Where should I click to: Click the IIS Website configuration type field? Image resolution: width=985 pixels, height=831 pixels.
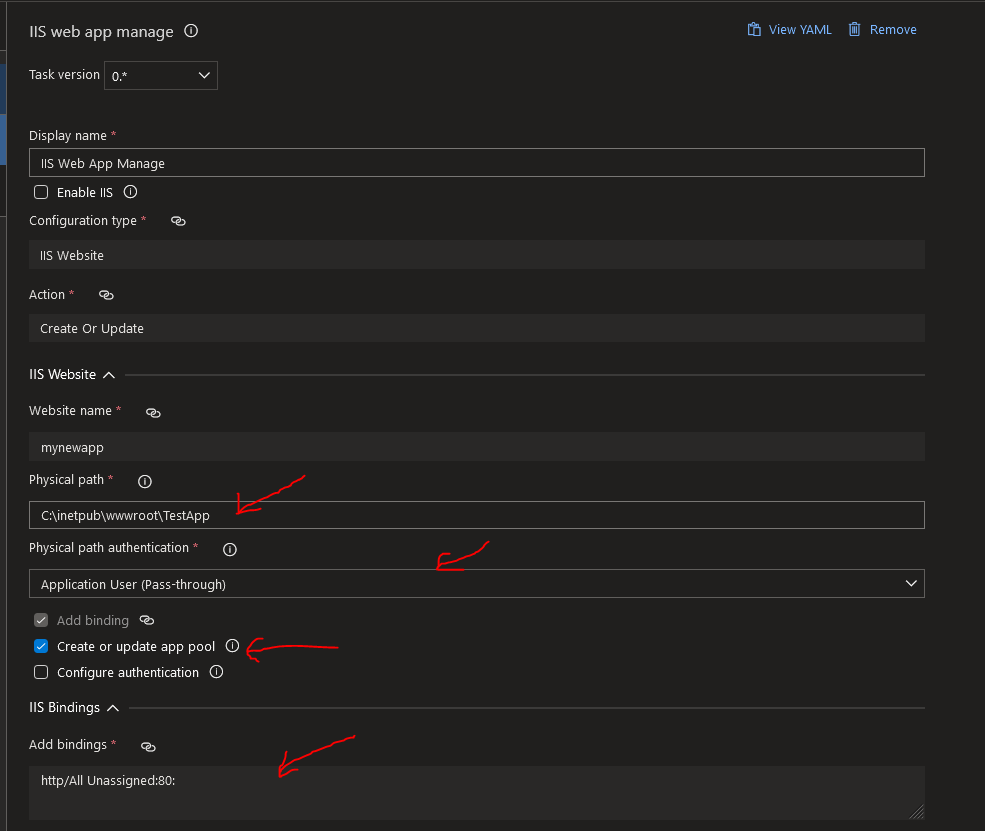tap(477, 255)
